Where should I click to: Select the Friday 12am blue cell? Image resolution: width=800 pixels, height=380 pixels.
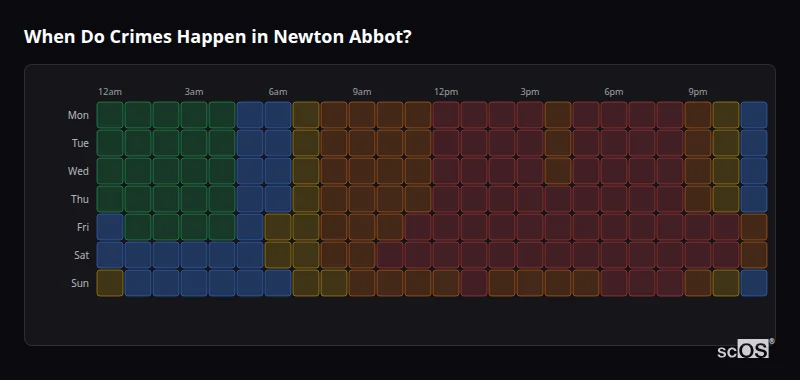[110, 227]
